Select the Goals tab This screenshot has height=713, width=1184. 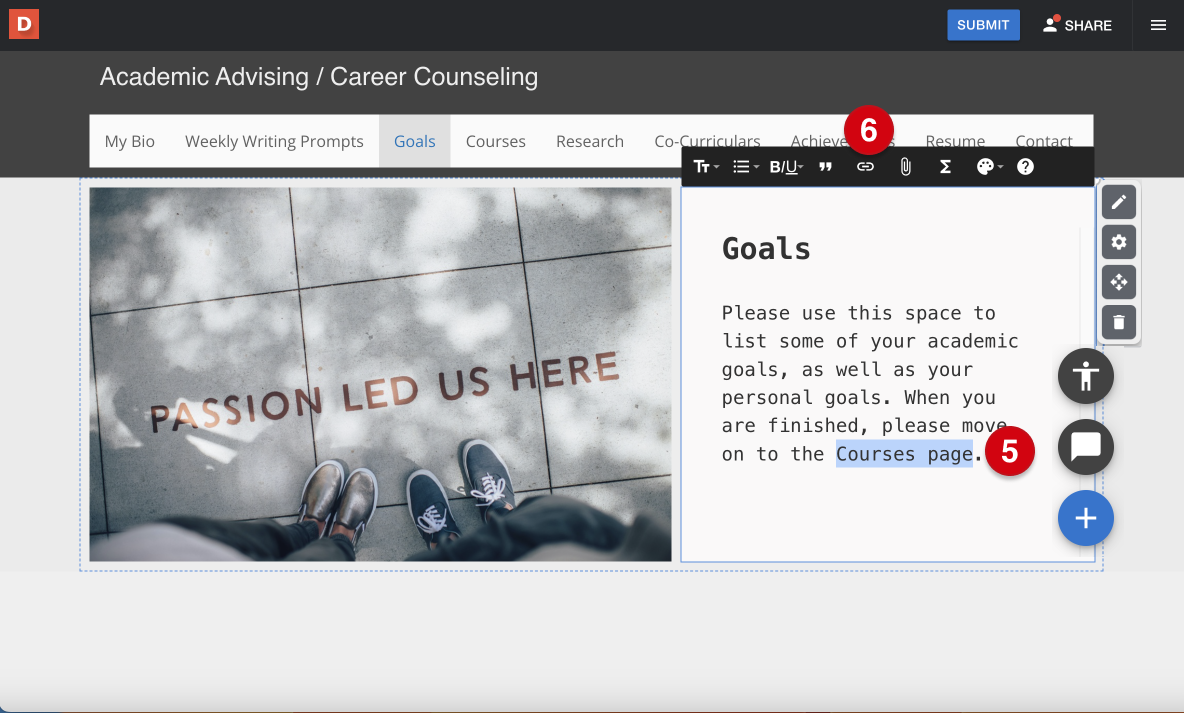(415, 141)
